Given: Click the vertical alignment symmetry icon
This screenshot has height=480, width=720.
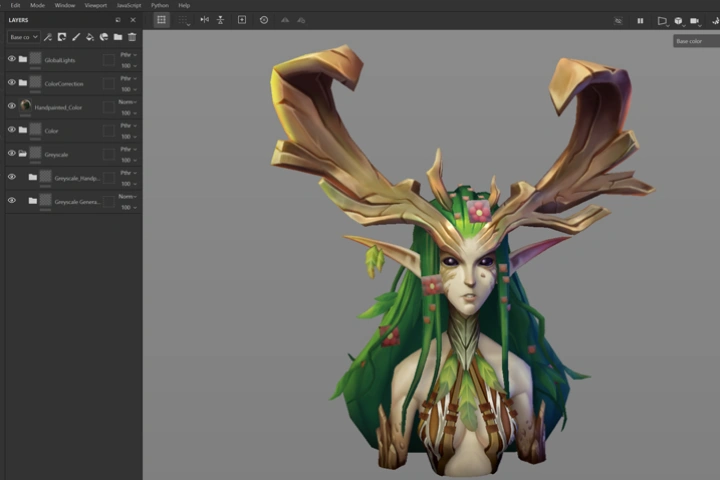Looking at the screenshot, I should click(220, 20).
